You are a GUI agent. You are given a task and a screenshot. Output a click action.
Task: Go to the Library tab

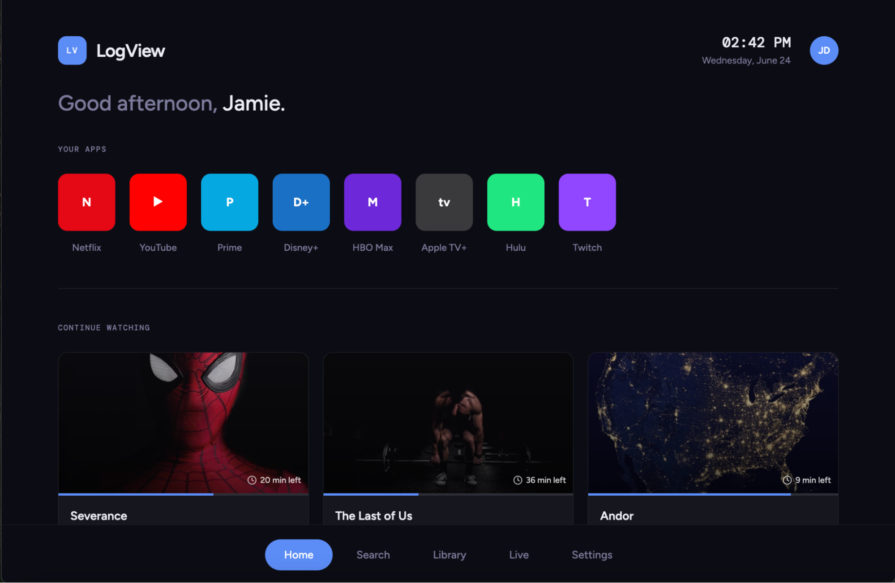[x=449, y=554]
